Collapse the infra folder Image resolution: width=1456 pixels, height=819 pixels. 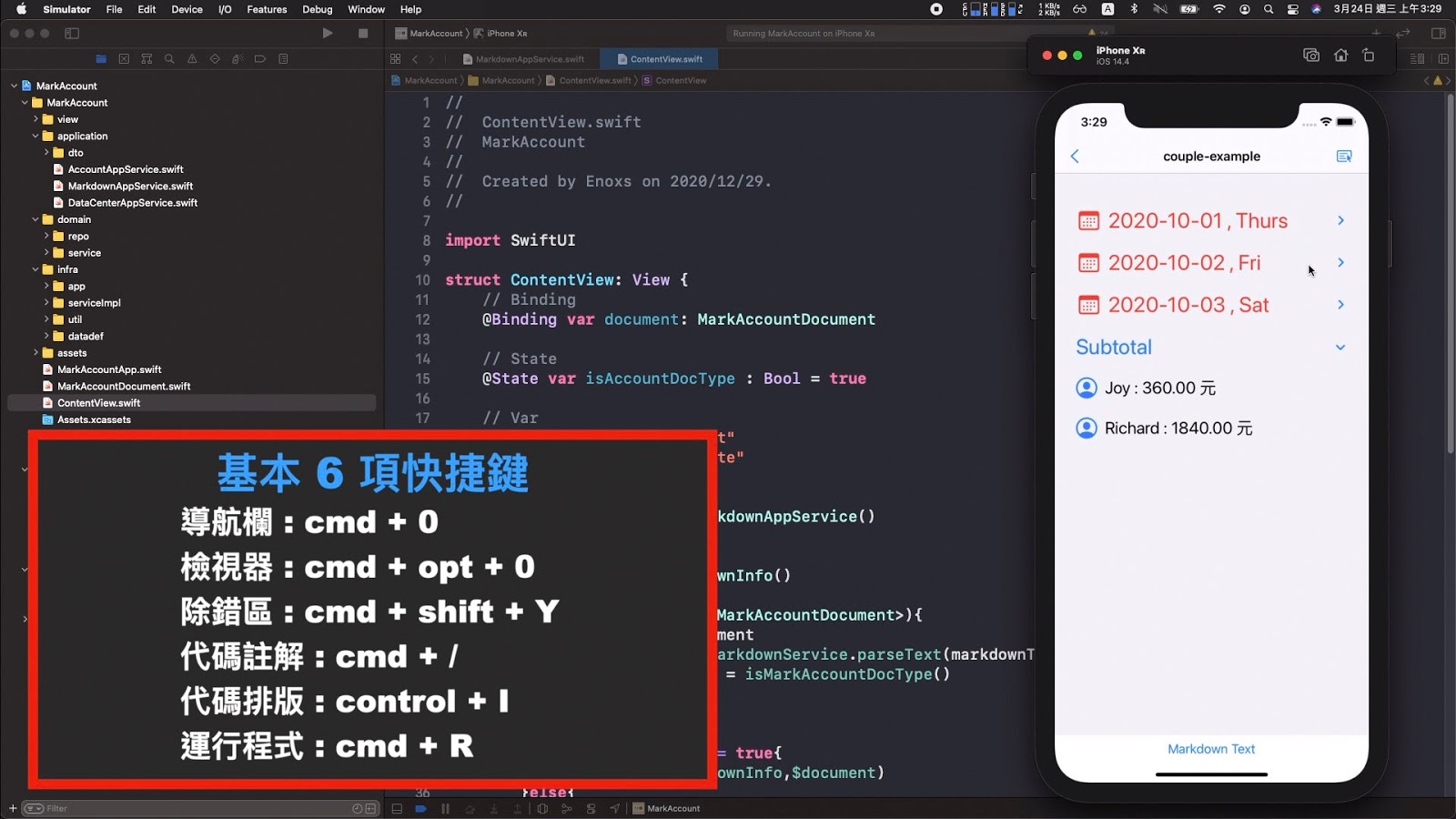point(35,269)
